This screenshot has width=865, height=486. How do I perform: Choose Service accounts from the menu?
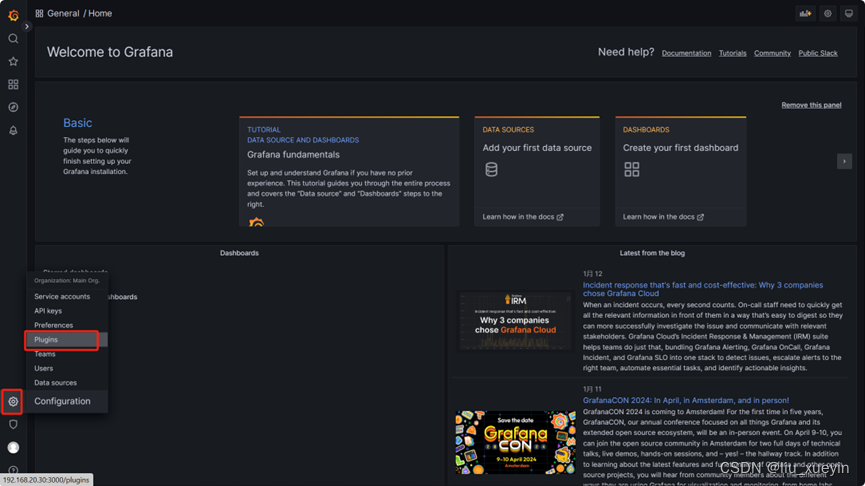point(62,296)
